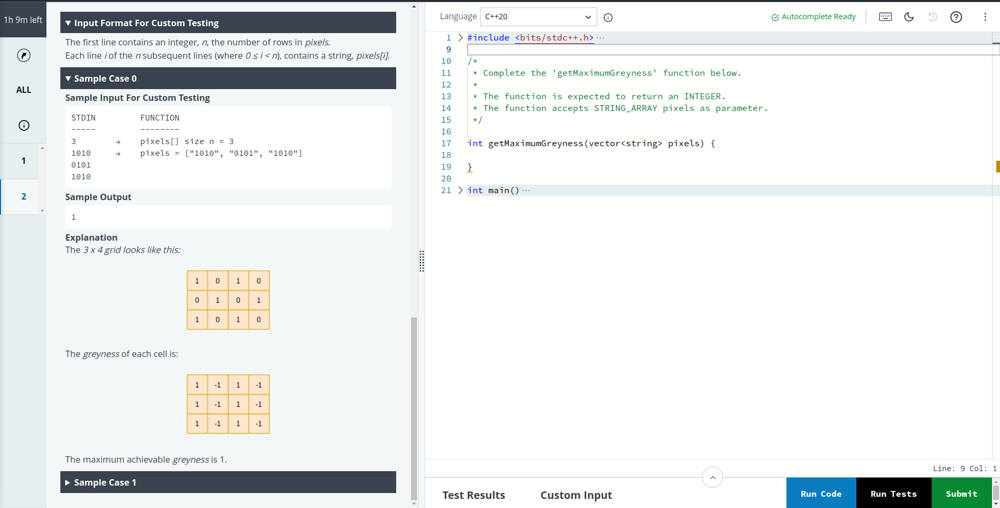Unfold the collapsed #include code block at line 1

click(460, 38)
